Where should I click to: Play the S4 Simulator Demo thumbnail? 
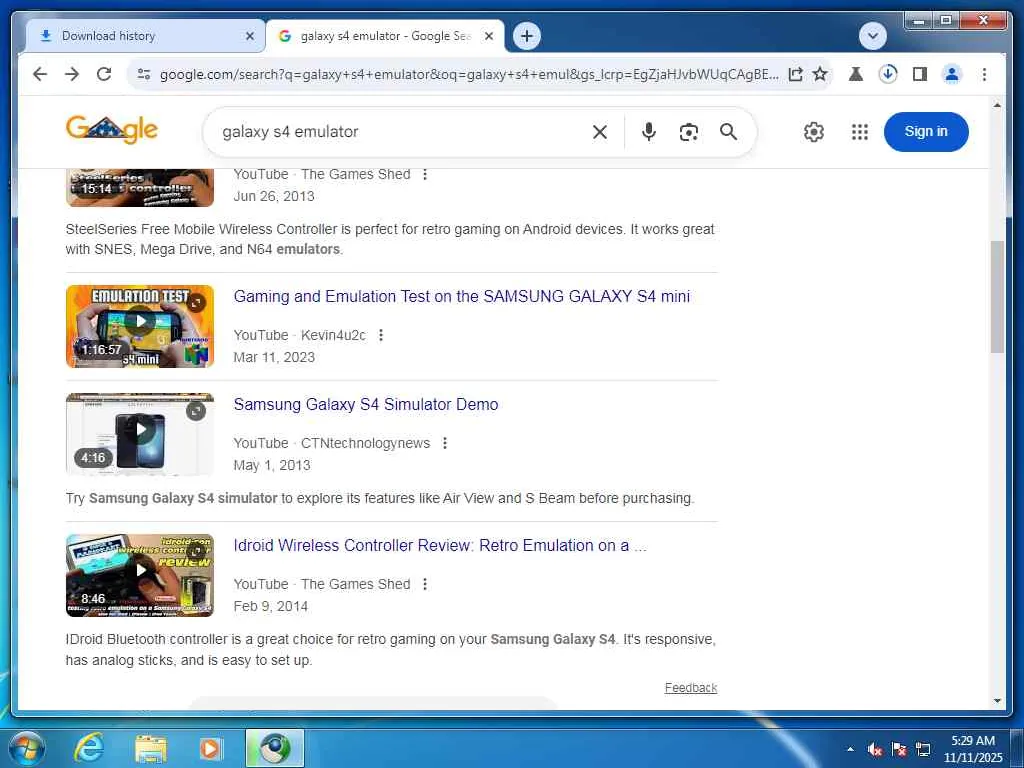pyautogui.click(x=140, y=434)
